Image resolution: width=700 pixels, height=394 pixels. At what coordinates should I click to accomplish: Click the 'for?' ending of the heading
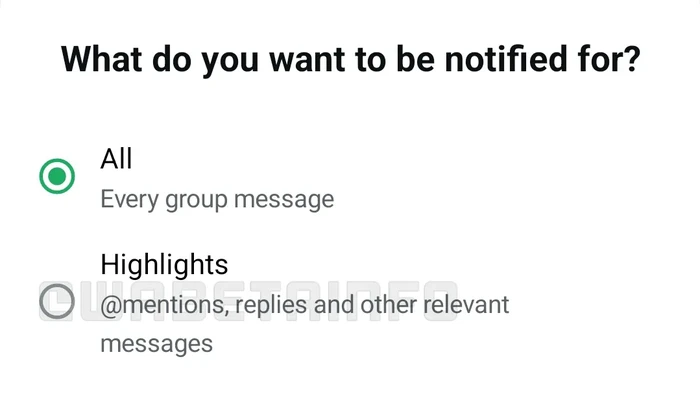coord(609,59)
